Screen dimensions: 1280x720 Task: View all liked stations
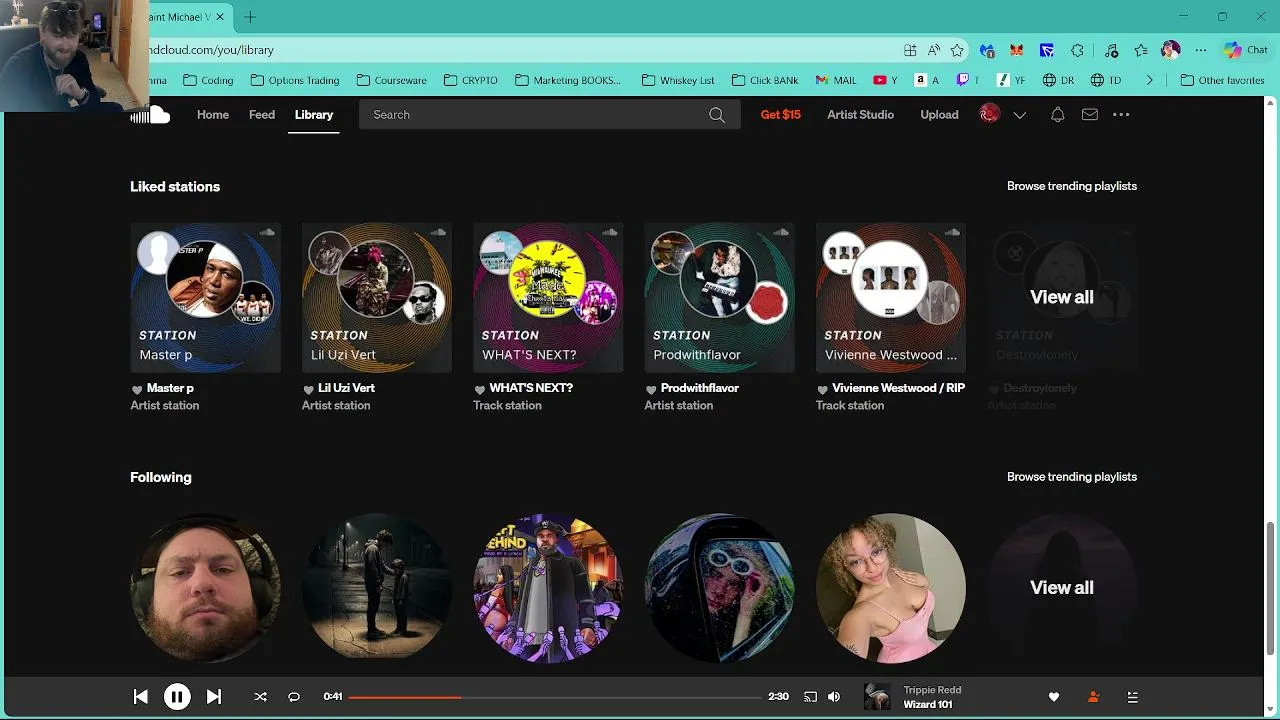point(1062,297)
